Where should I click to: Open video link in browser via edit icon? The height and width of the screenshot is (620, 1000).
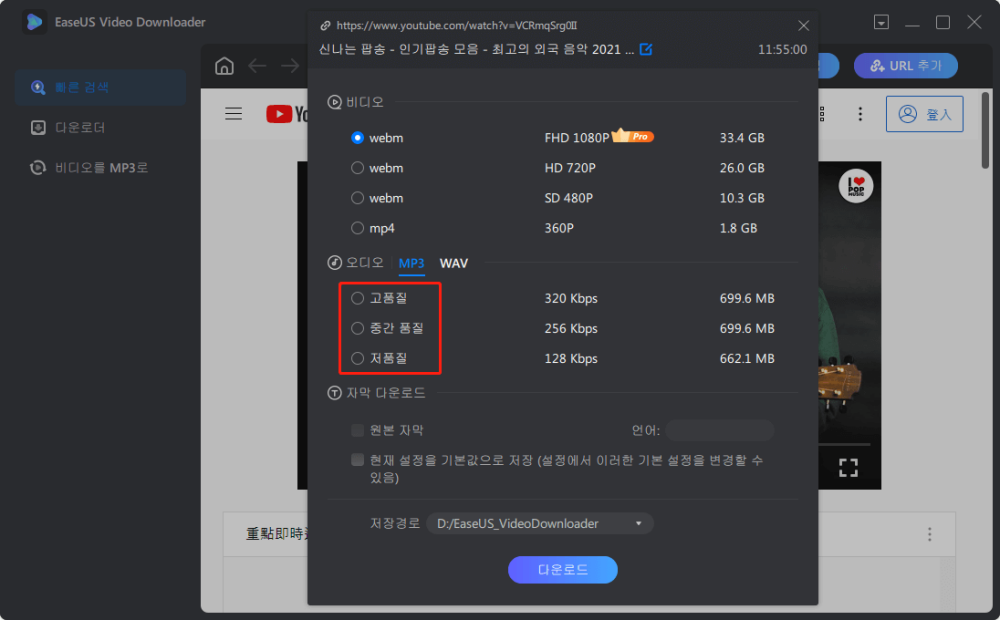646,47
